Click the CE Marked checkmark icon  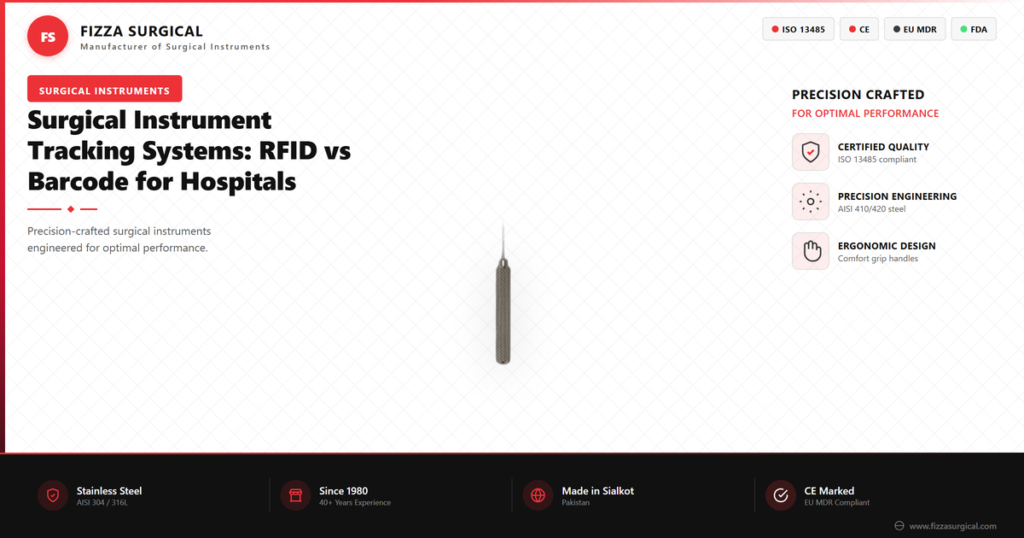[780, 496]
